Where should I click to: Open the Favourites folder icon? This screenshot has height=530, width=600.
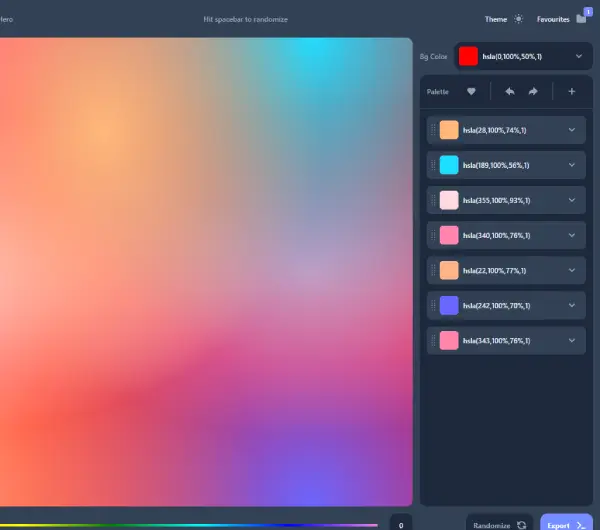click(x=581, y=19)
